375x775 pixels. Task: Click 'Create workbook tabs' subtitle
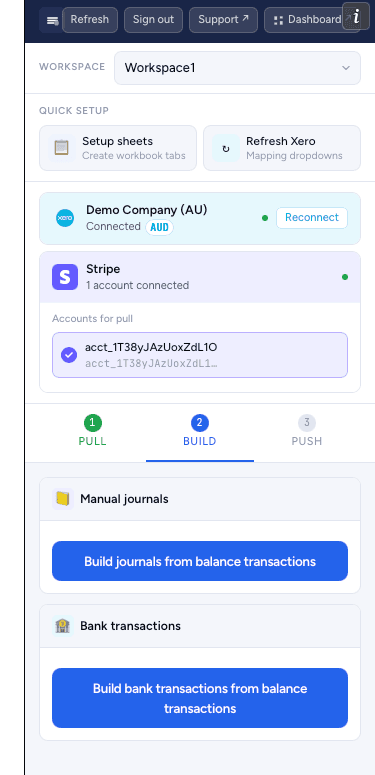134,156
